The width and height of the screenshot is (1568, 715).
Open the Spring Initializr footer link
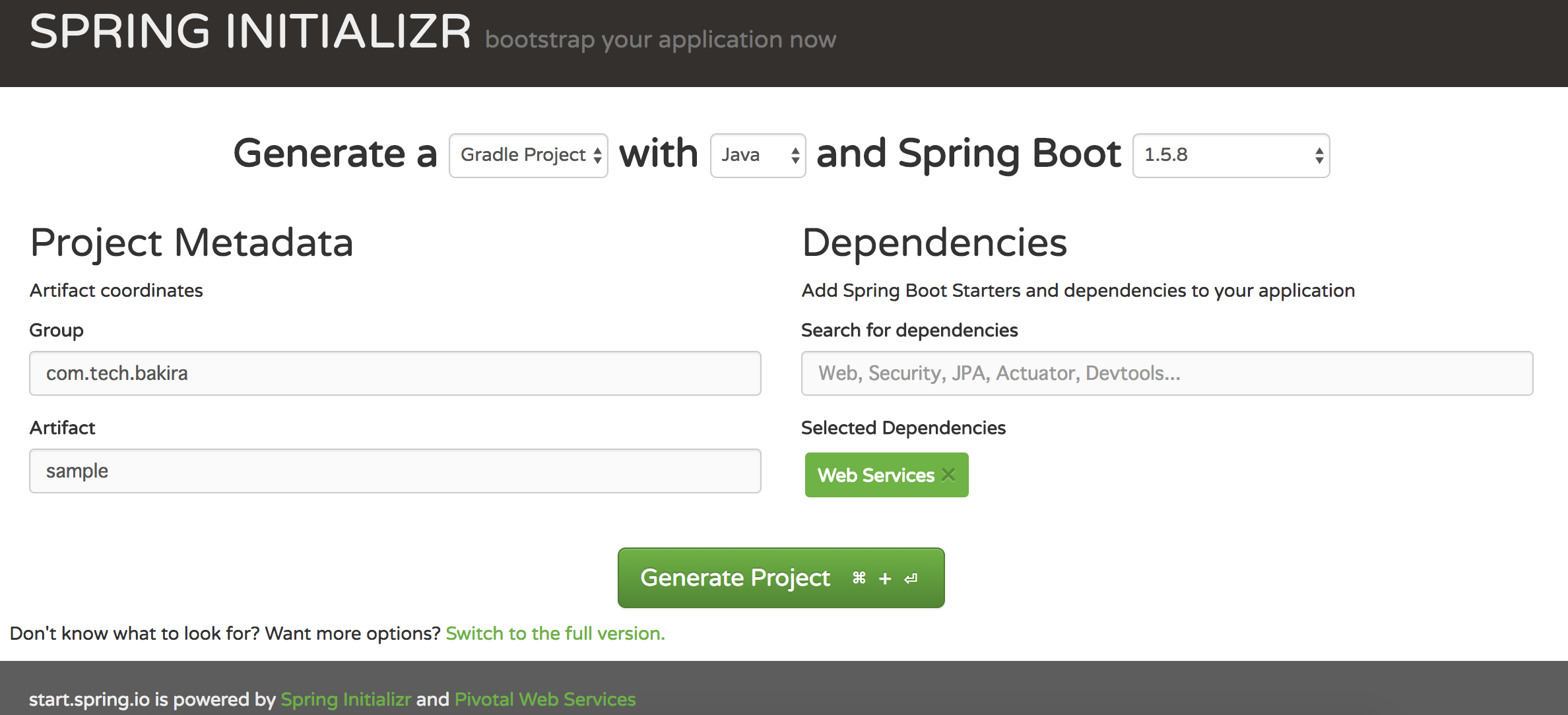[346, 699]
